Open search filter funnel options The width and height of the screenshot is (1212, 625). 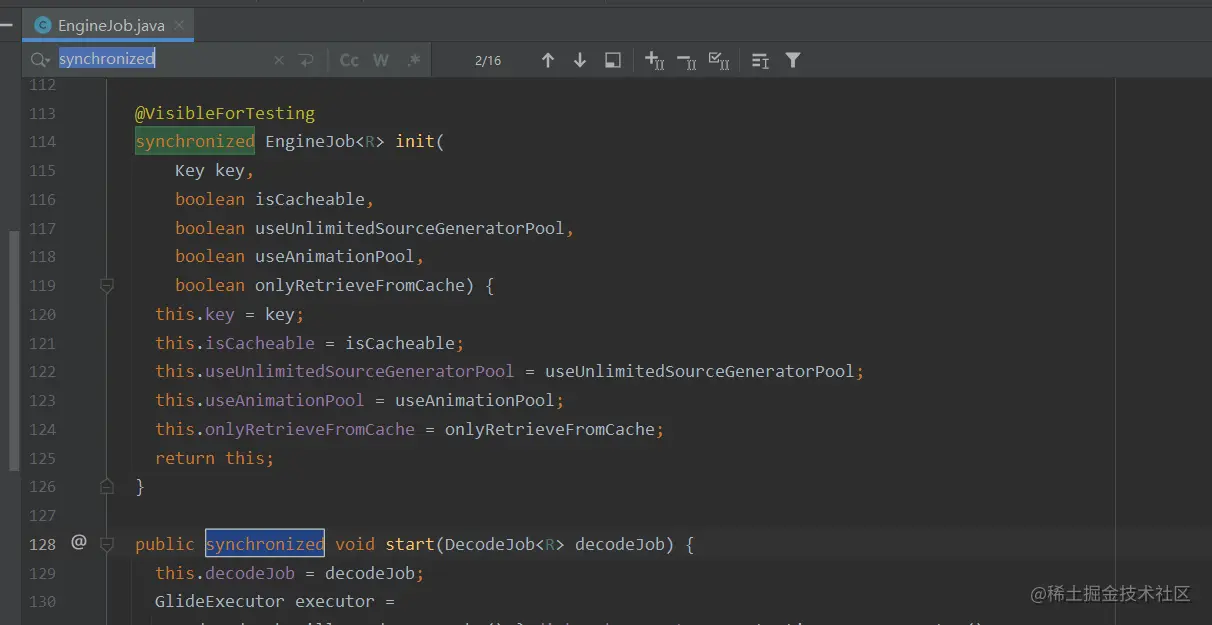click(x=793, y=60)
